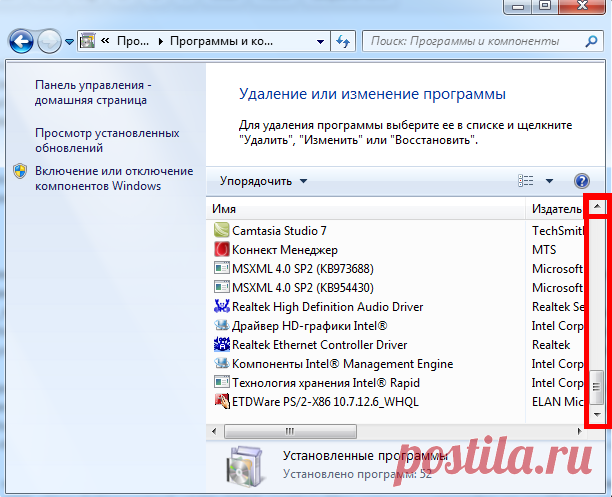Select the ETDWare PS/2-X86 program icon
612x497 pixels.
click(x=222, y=402)
